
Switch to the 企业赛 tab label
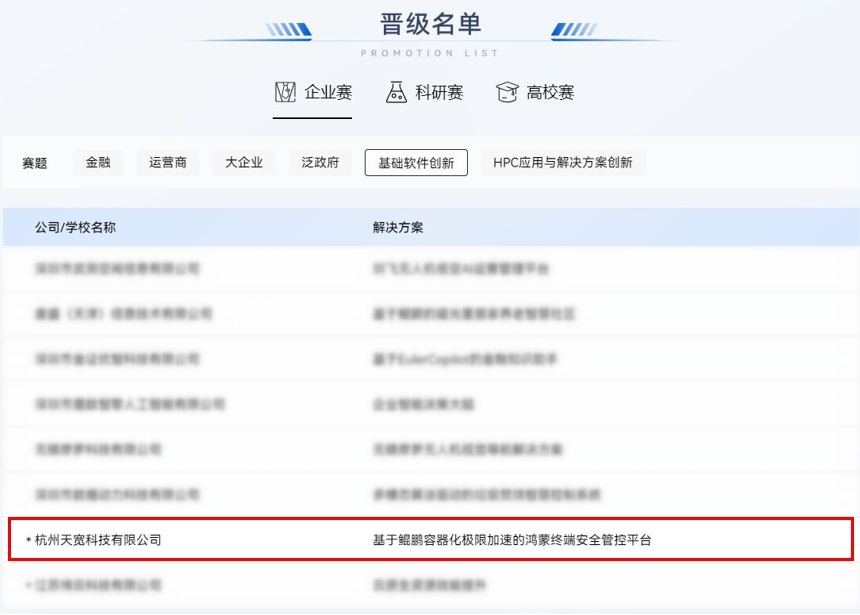(x=328, y=93)
